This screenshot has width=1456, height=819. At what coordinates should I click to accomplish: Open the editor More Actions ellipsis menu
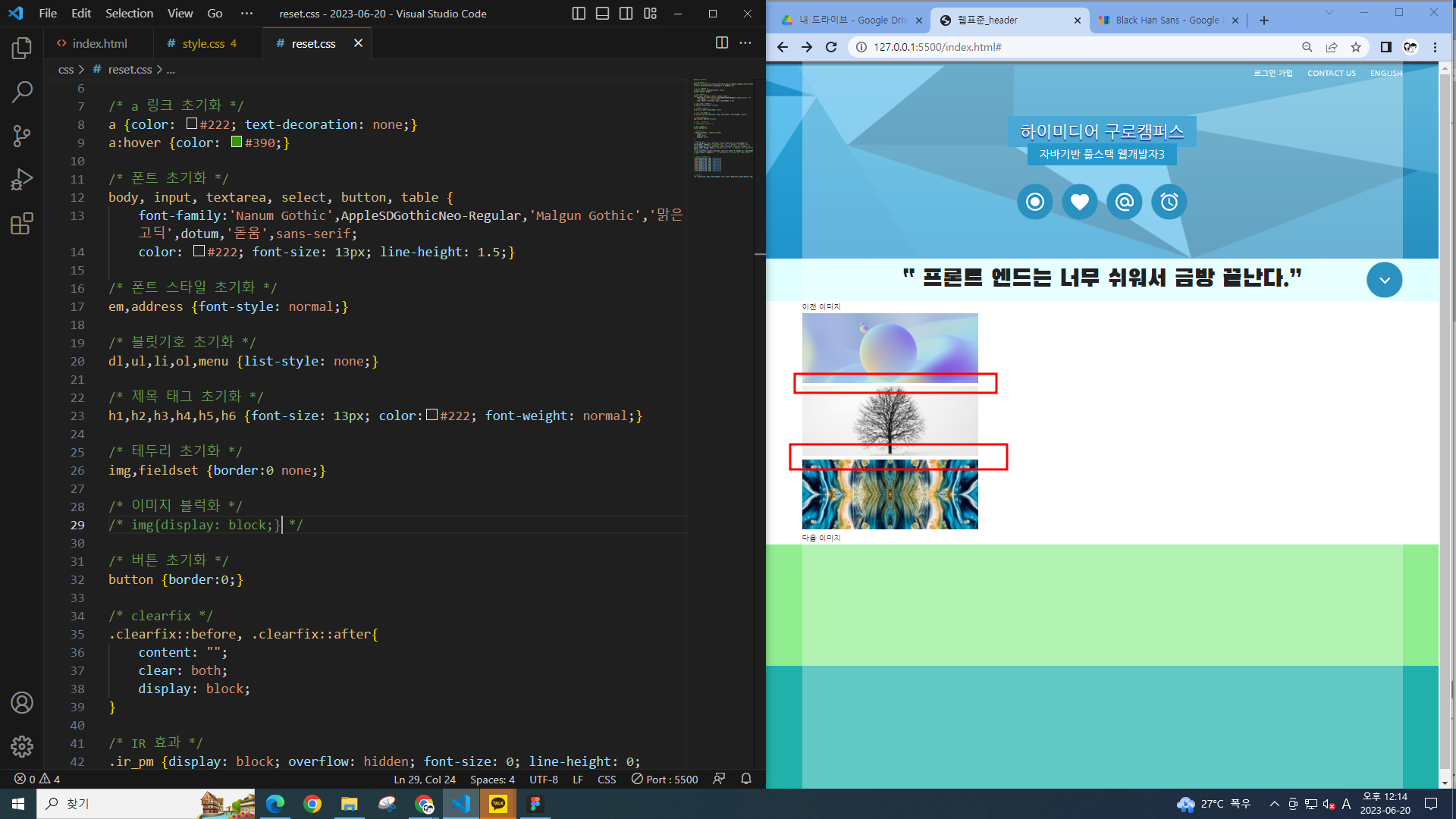click(745, 43)
